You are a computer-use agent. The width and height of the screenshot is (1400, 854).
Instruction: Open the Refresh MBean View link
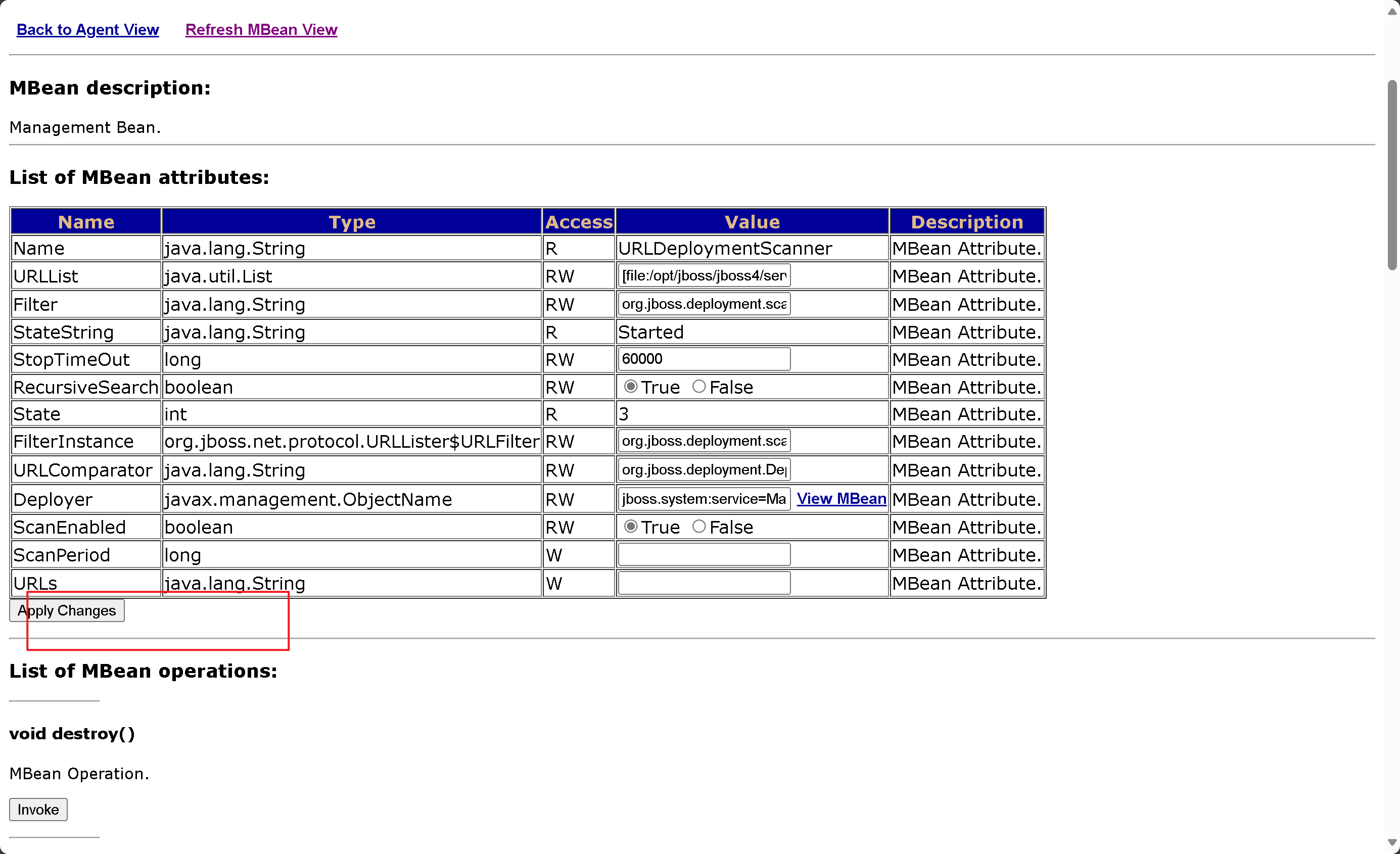[261, 29]
